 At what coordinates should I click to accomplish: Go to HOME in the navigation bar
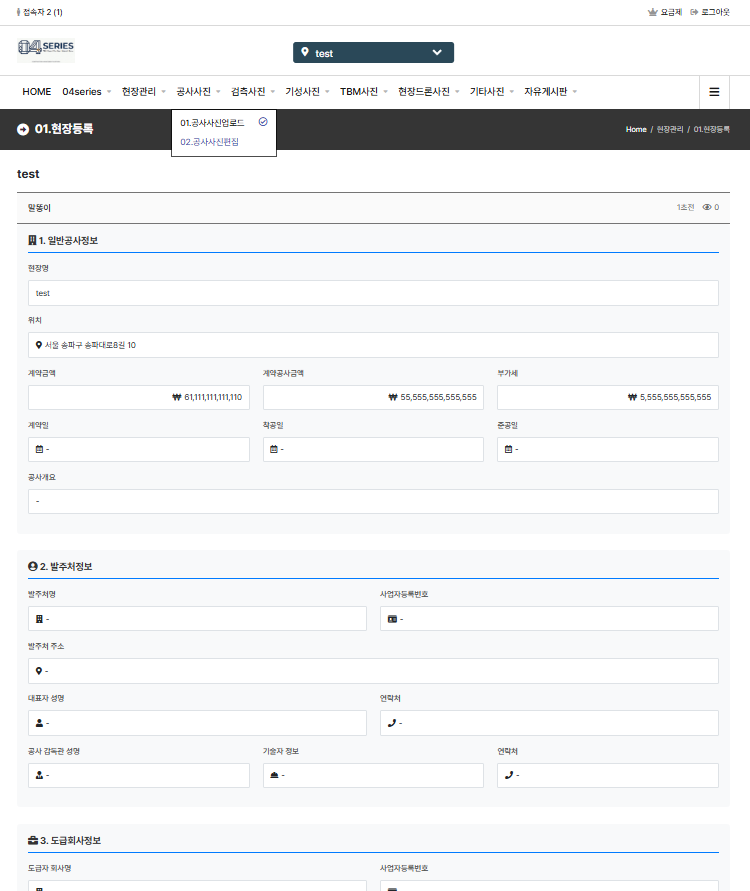tap(37, 91)
